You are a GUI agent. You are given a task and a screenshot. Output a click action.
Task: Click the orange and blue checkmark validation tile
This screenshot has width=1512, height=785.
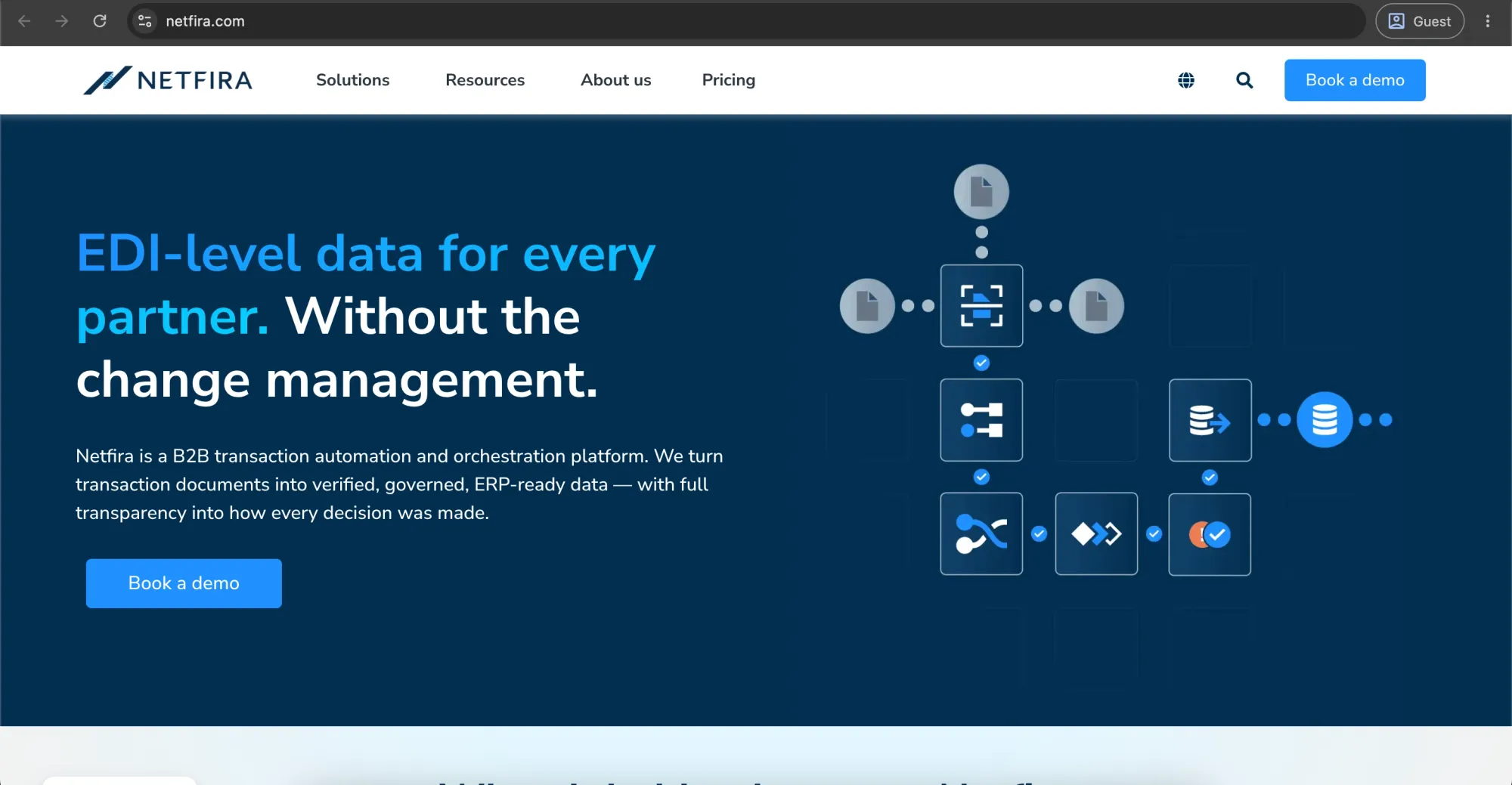point(1210,535)
